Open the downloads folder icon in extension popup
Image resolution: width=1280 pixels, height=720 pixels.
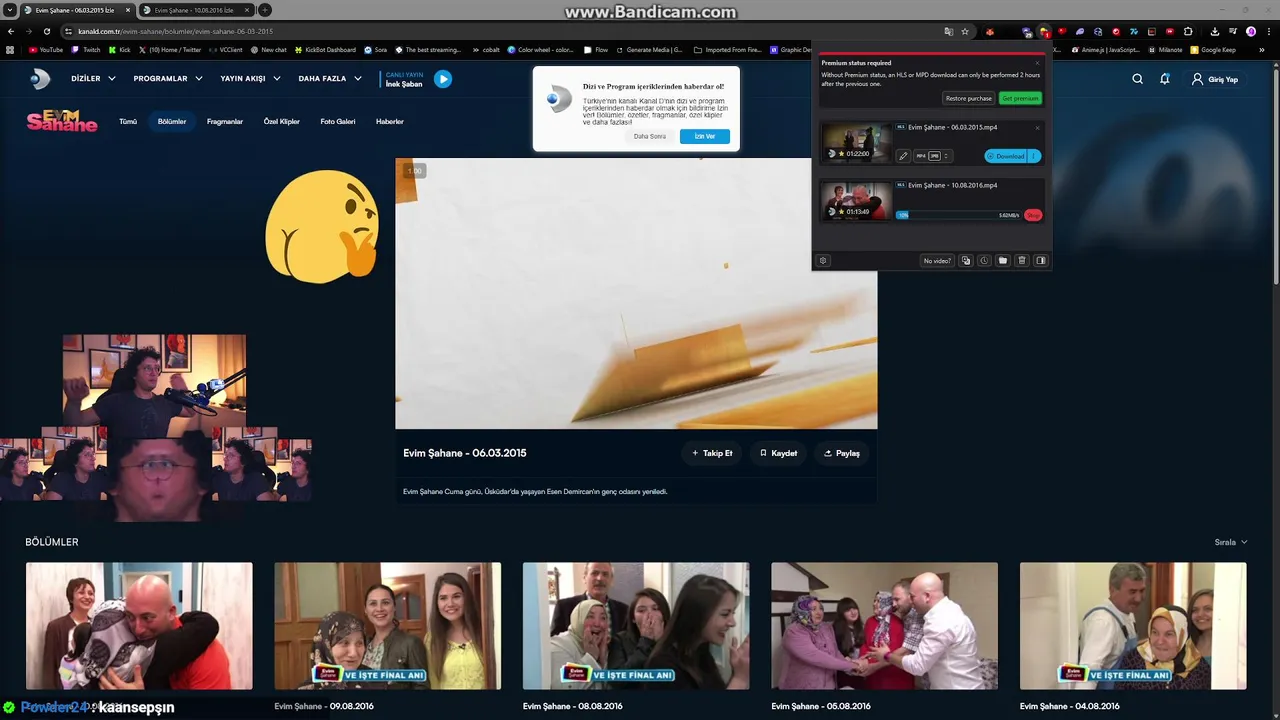(x=1003, y=260)
